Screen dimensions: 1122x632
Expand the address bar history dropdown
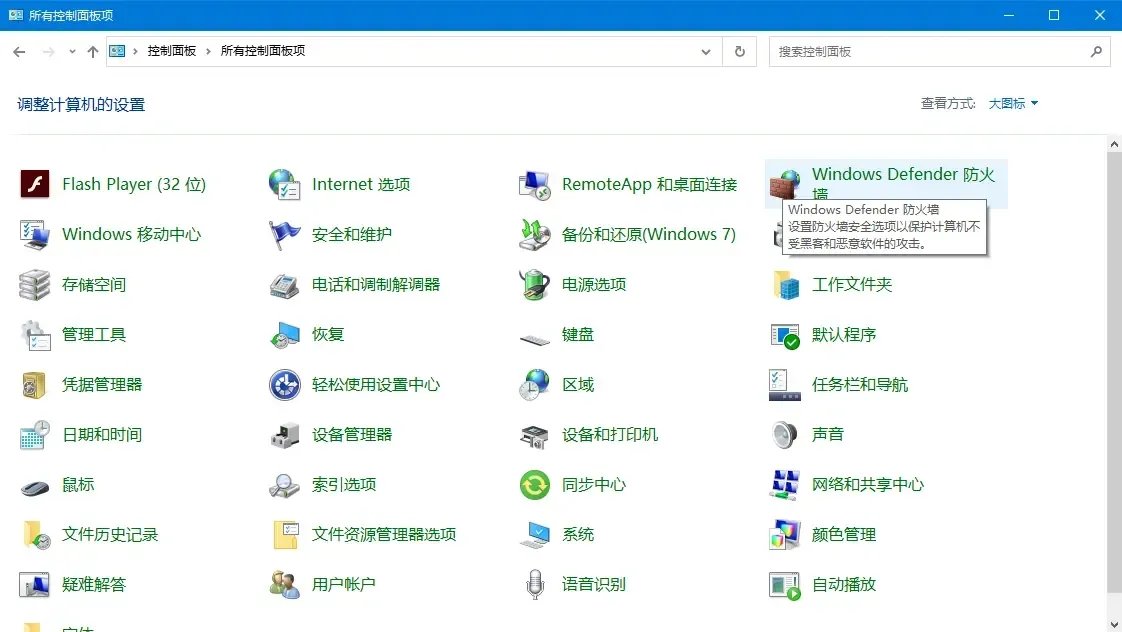(x=706, y=51)
